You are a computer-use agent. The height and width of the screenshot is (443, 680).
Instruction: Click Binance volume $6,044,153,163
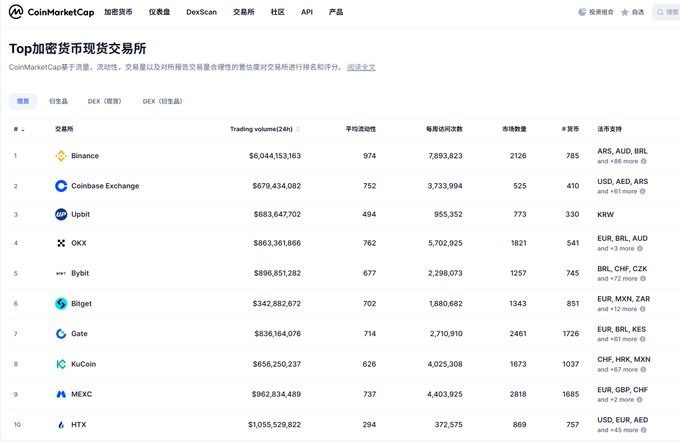pos(275,156)
